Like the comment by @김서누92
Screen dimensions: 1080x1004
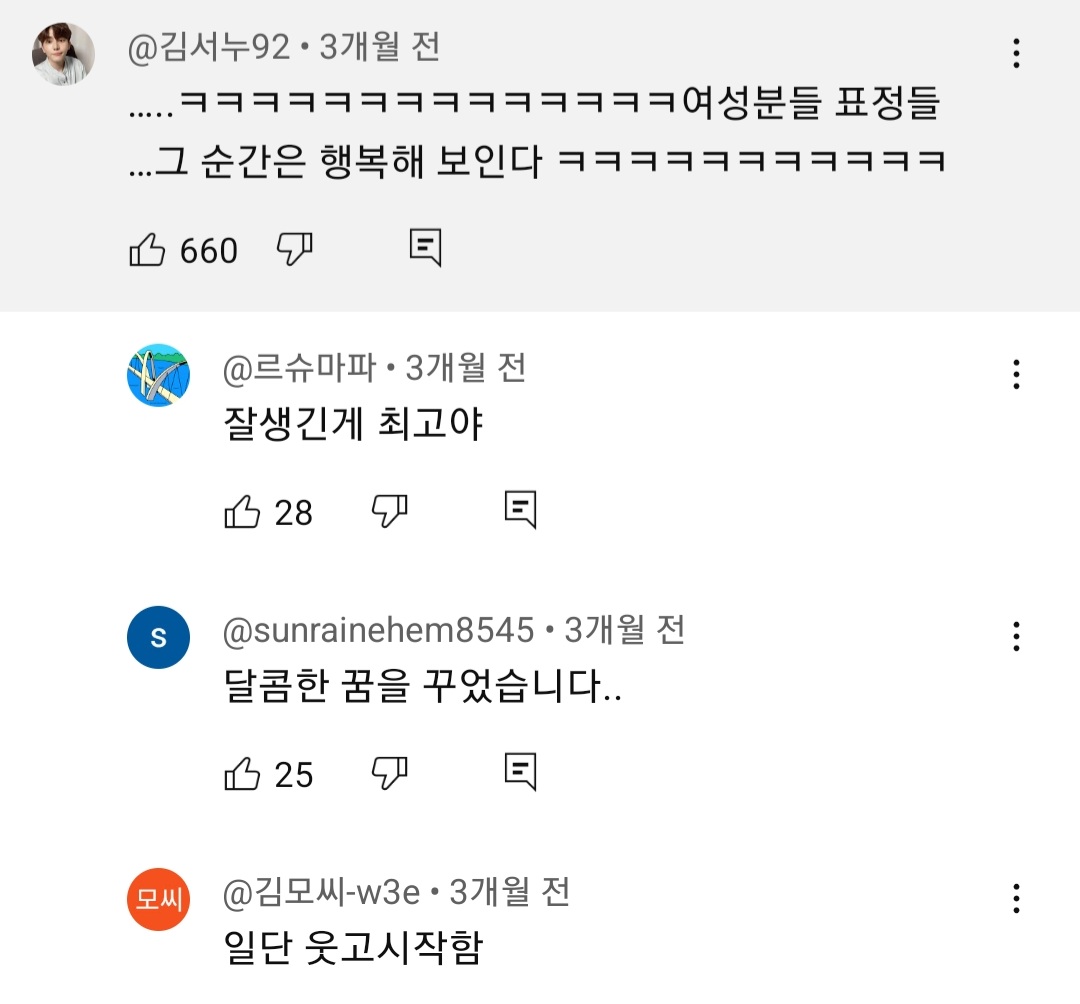(x=148, y=250)
